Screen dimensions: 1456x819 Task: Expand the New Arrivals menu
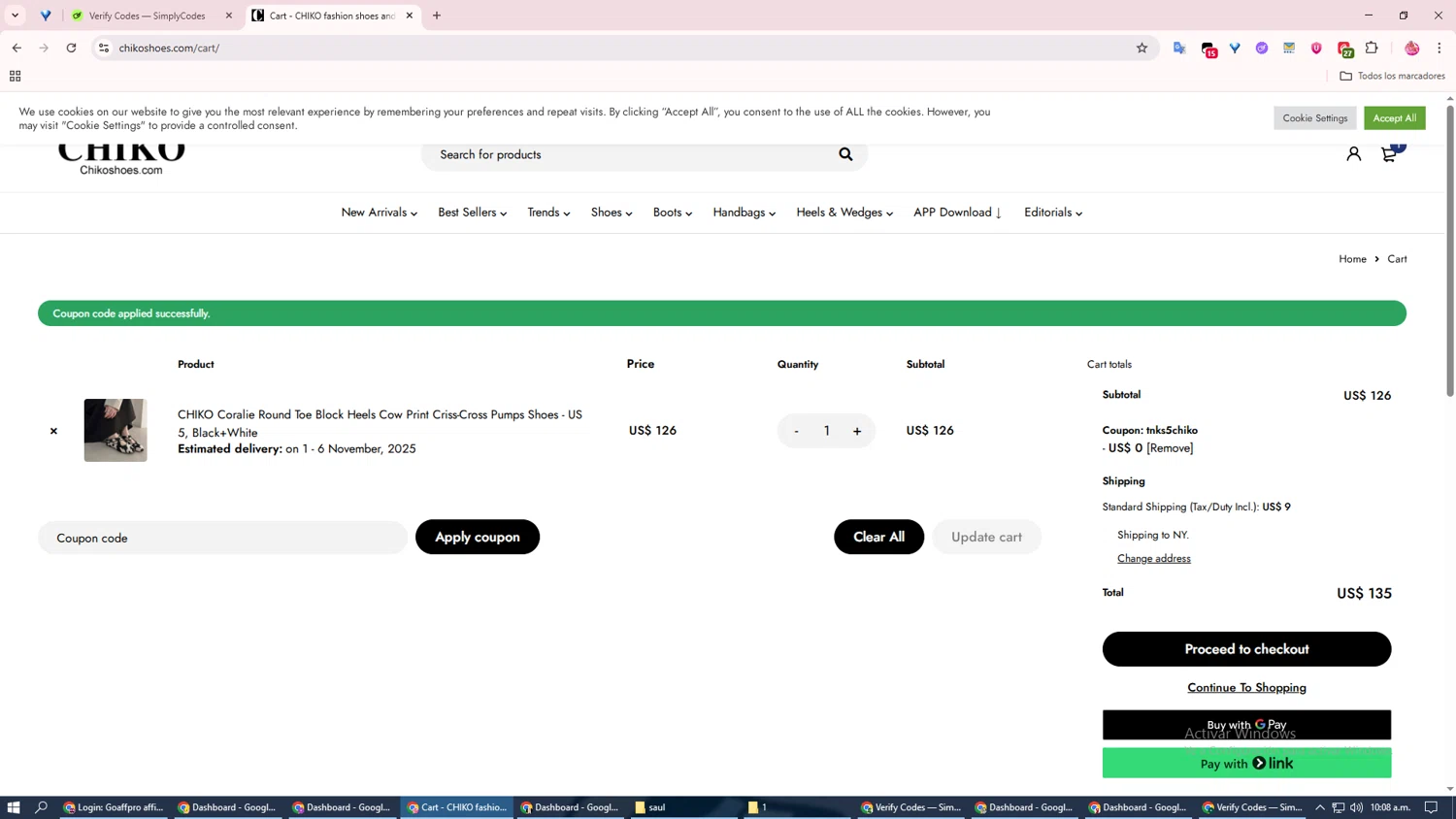pyautogui.click(x=379, y=213)
